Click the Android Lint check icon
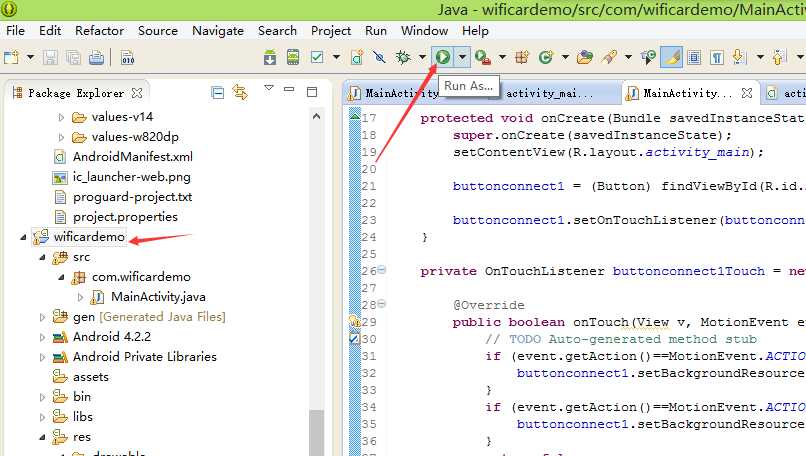Viewport: 806px width, 456px height. pos(317,57)
